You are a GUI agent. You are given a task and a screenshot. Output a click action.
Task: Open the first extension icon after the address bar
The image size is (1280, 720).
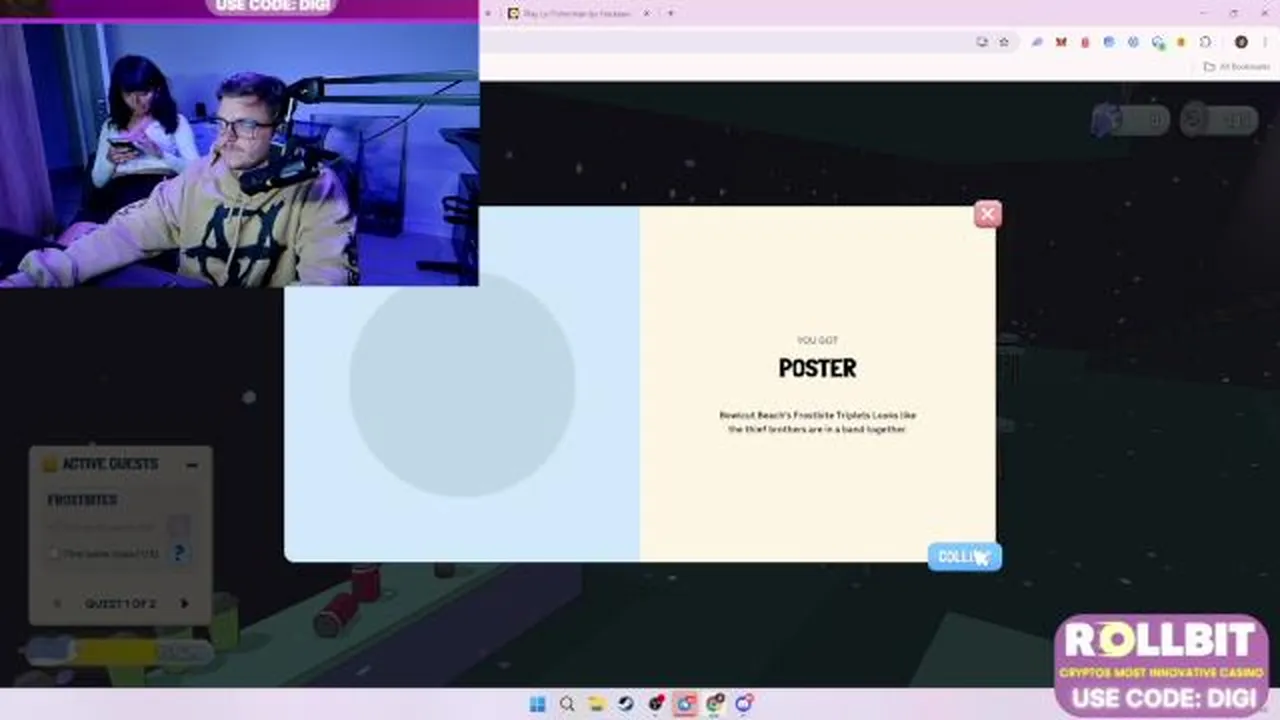1036,42
